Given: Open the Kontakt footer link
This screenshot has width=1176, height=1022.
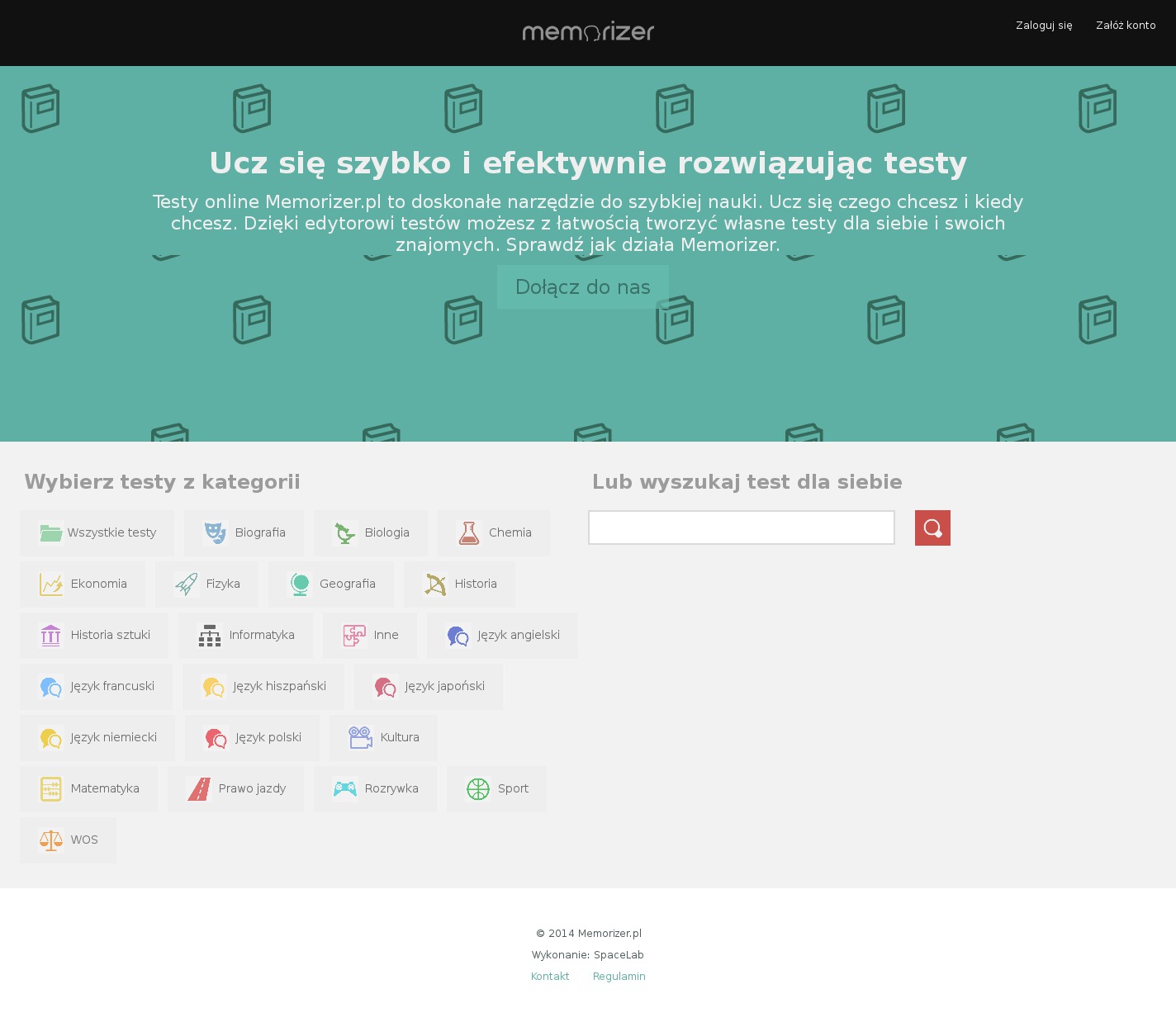Looking at the screenshot, I should tap(550, 977).
